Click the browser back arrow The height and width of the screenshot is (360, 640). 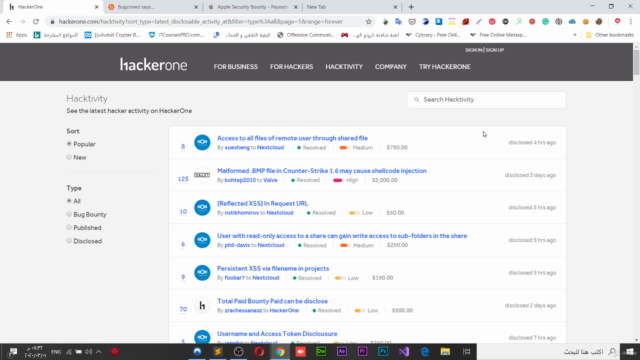(x=9, y=22)
